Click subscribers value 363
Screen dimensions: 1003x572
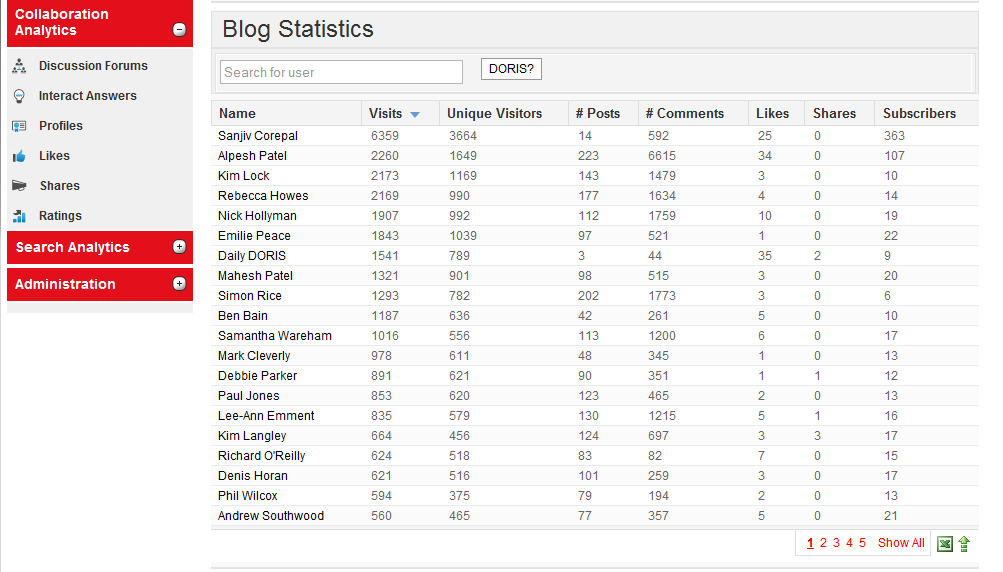click(894, 136)
